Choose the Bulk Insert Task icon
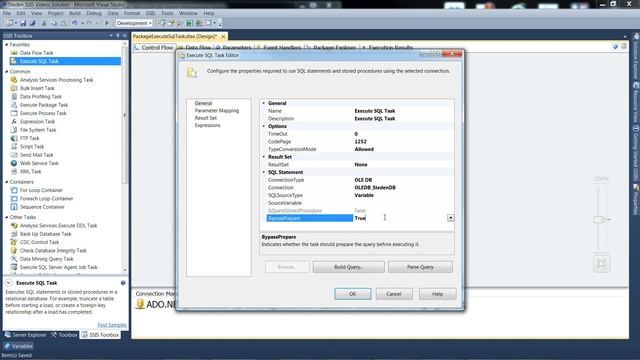The image size is (640, 360). [x=14, y=88]
